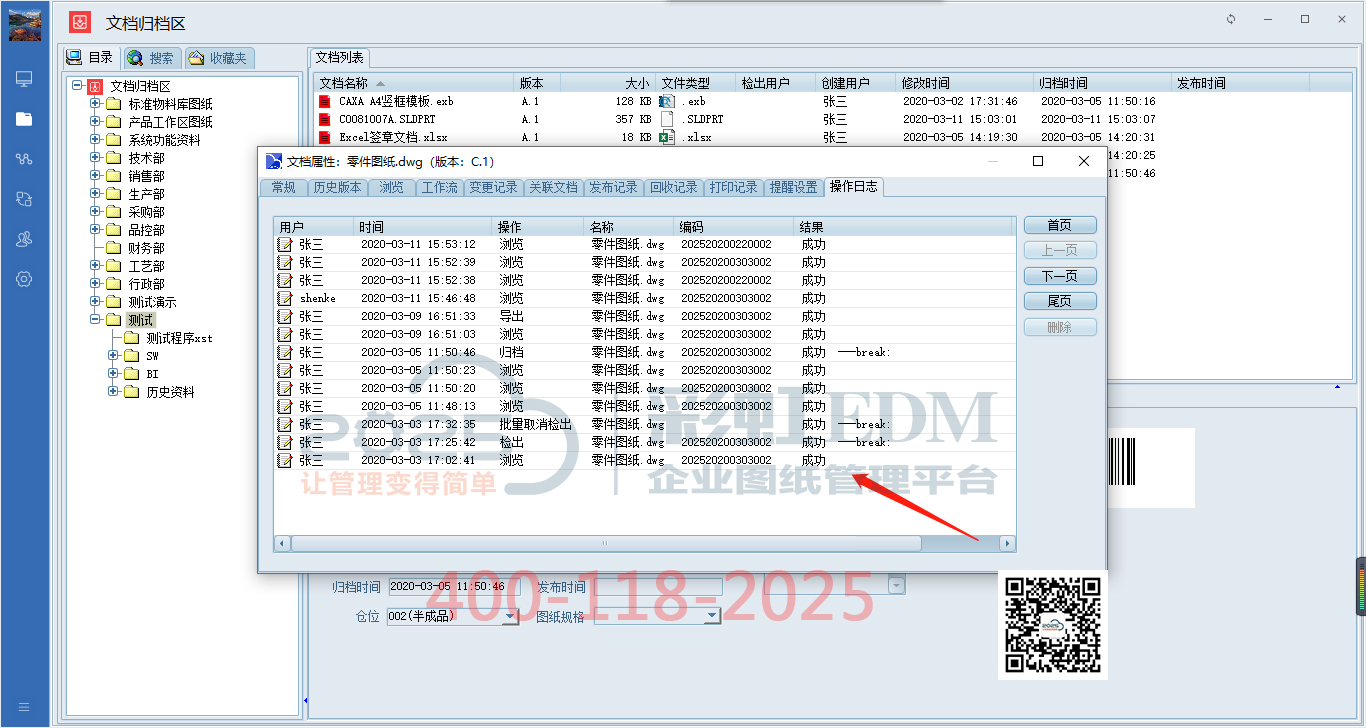Click the log icon of the 16:51:33 导出 entry
Image resolution: width=1366 pixels, height=728 pixels.
[285, 316]
